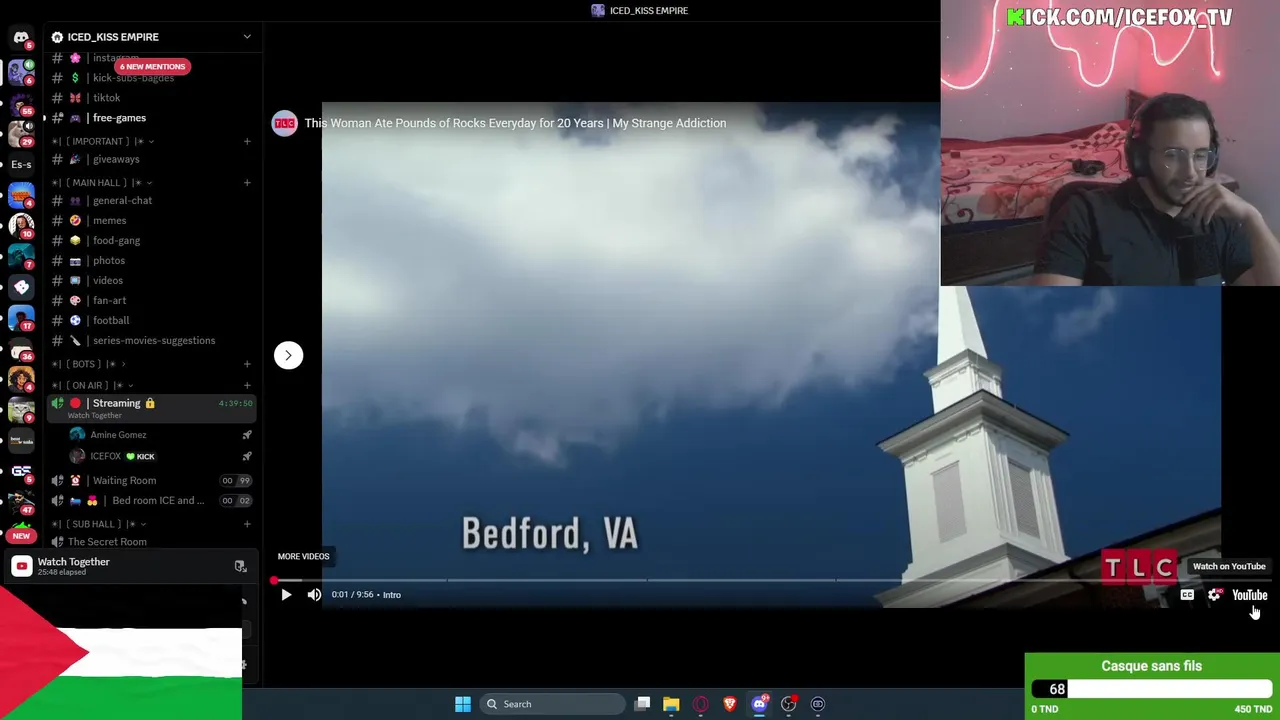The width and height of the screenshot is (1280, 720).
Task: Open Windows Start menu
Action: (x=462, y=704)
